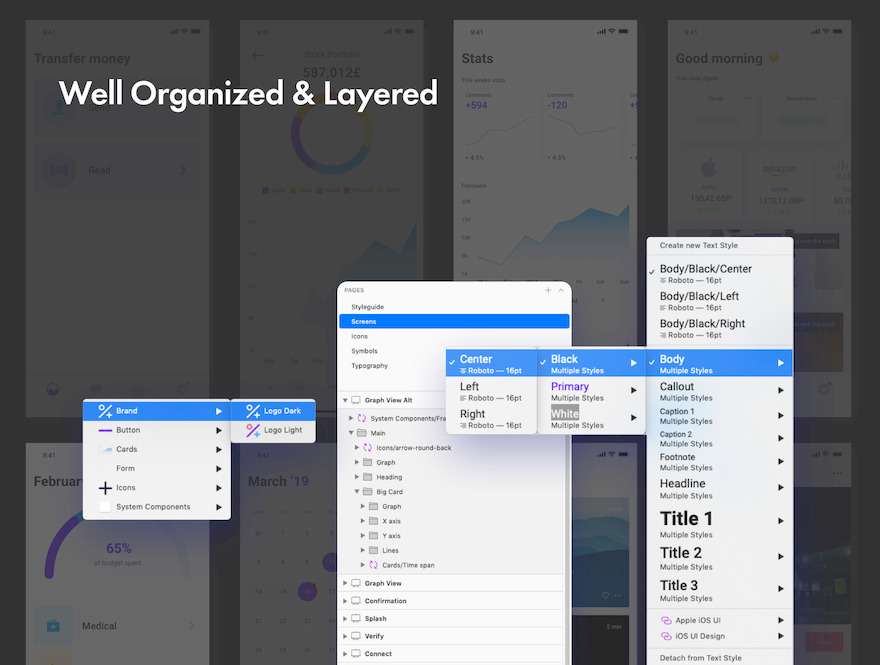This screenshot has width=880, height=665.
Task: Select the checked Center alignment style
Action: [492, 363]
